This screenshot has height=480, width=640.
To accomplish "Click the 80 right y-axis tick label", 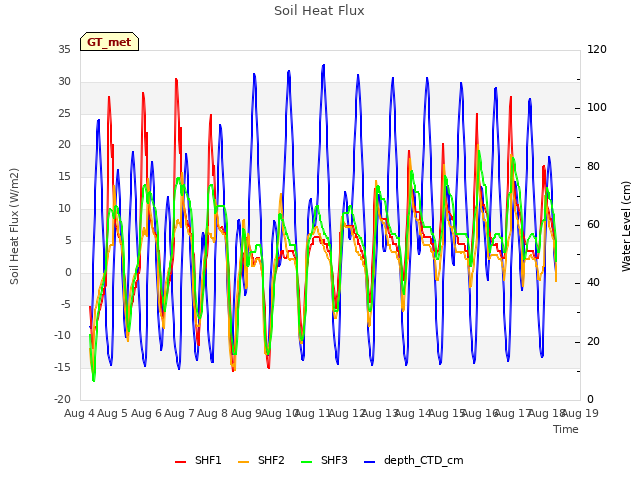I will pos(593,167).
